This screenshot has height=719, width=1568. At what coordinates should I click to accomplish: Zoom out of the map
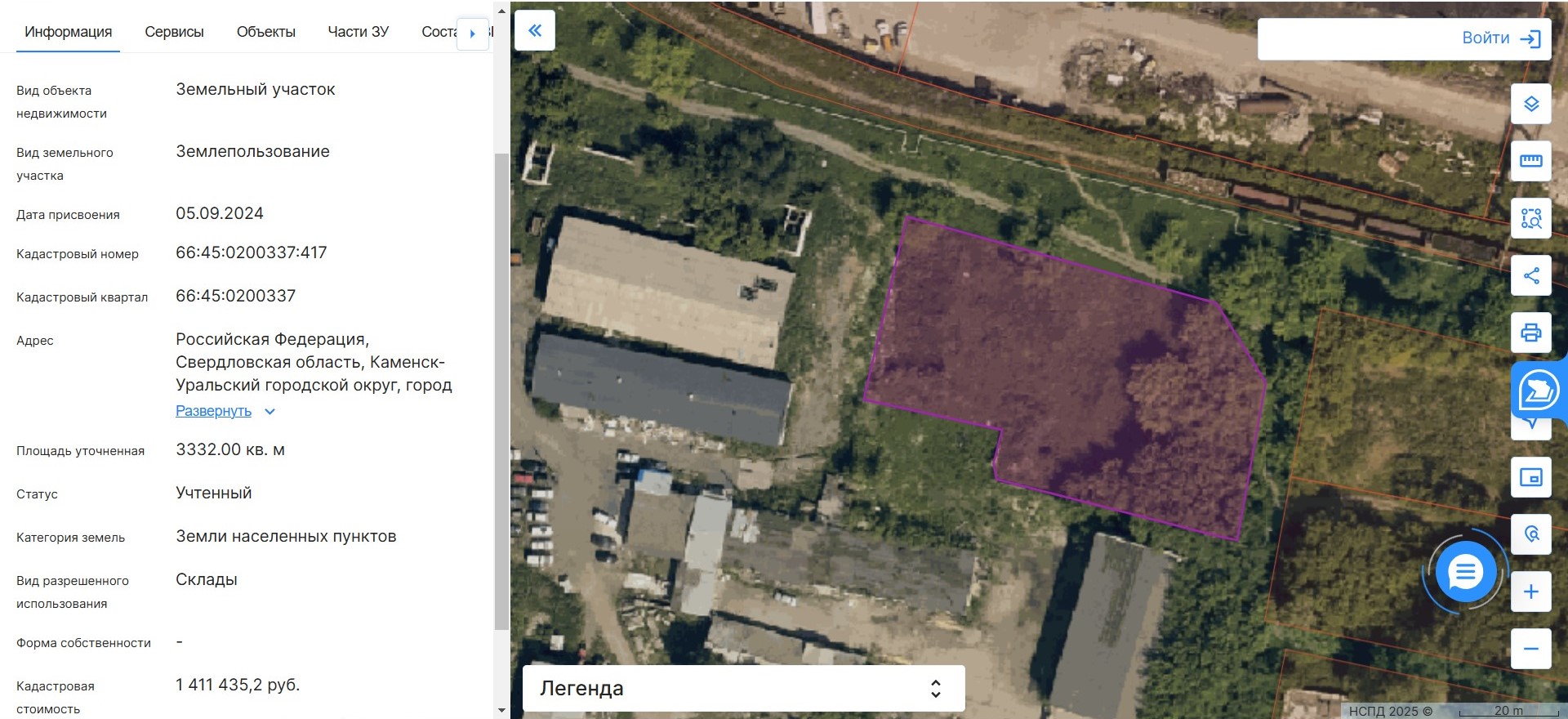pos(1531,649)
